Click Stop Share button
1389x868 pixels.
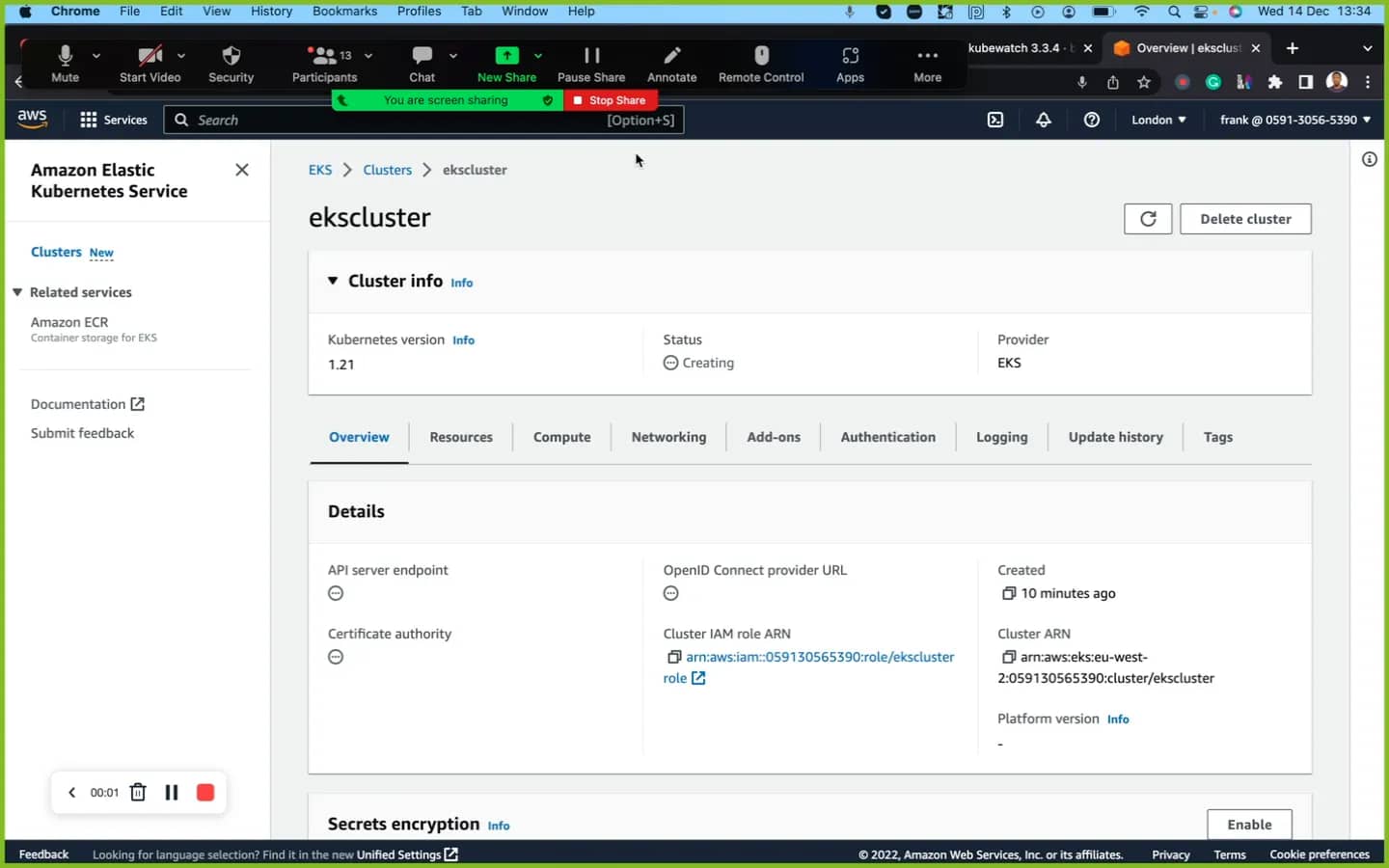pyautogui.click(x=610, y=100)
